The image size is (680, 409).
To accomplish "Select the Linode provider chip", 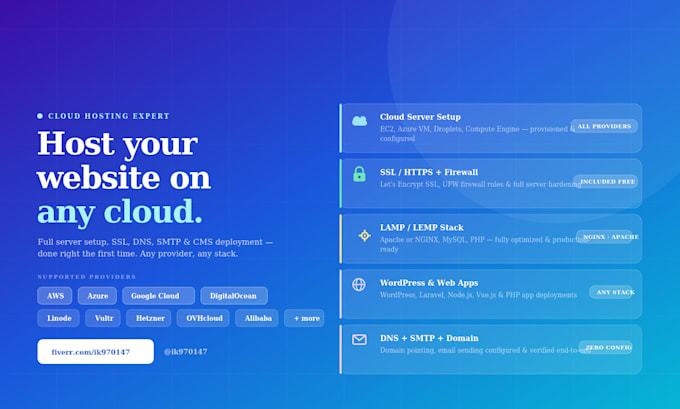I will point(59,318).
